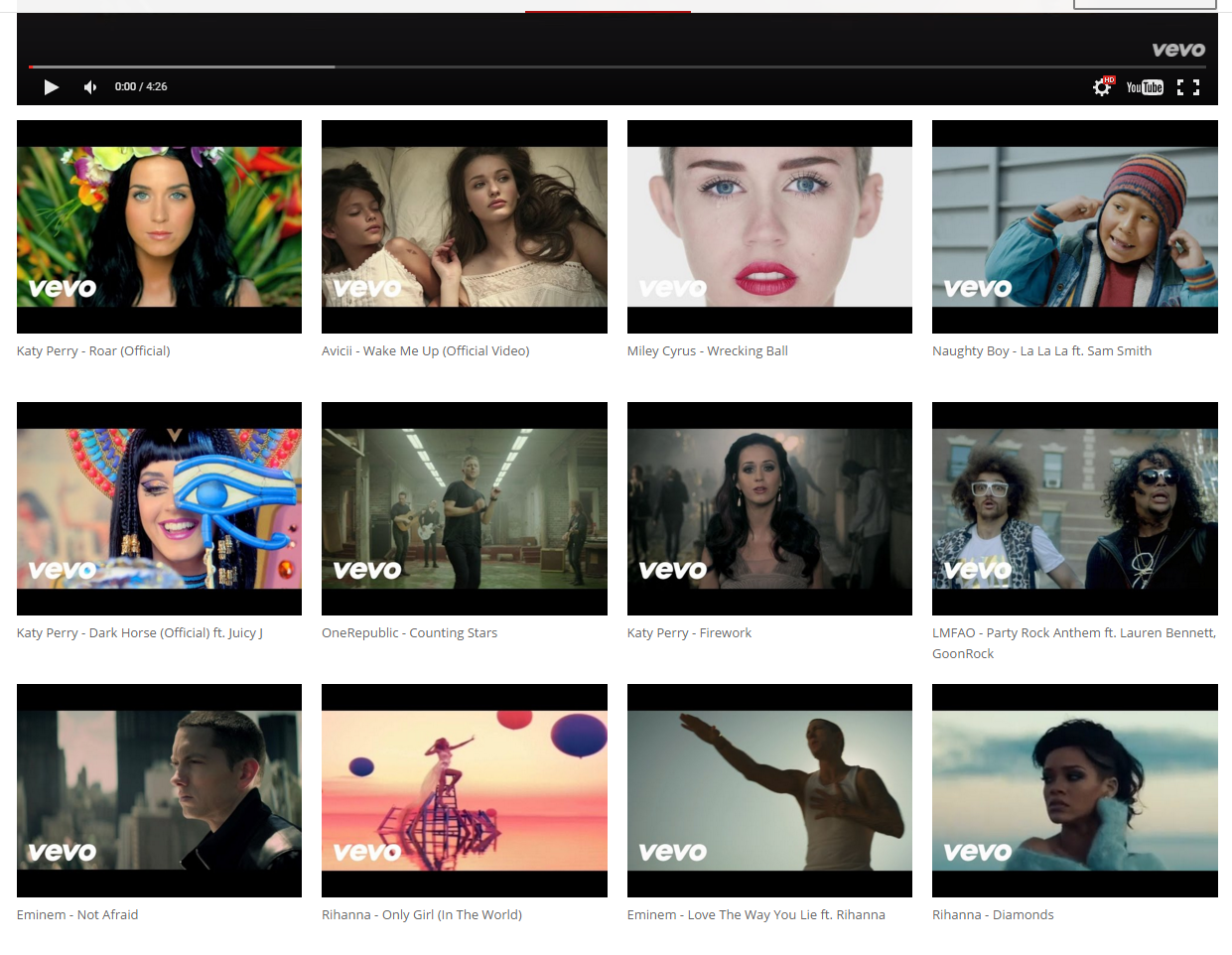
Task: Open Rihanna Diamonds thumbnail
Action: (1075, 790)
